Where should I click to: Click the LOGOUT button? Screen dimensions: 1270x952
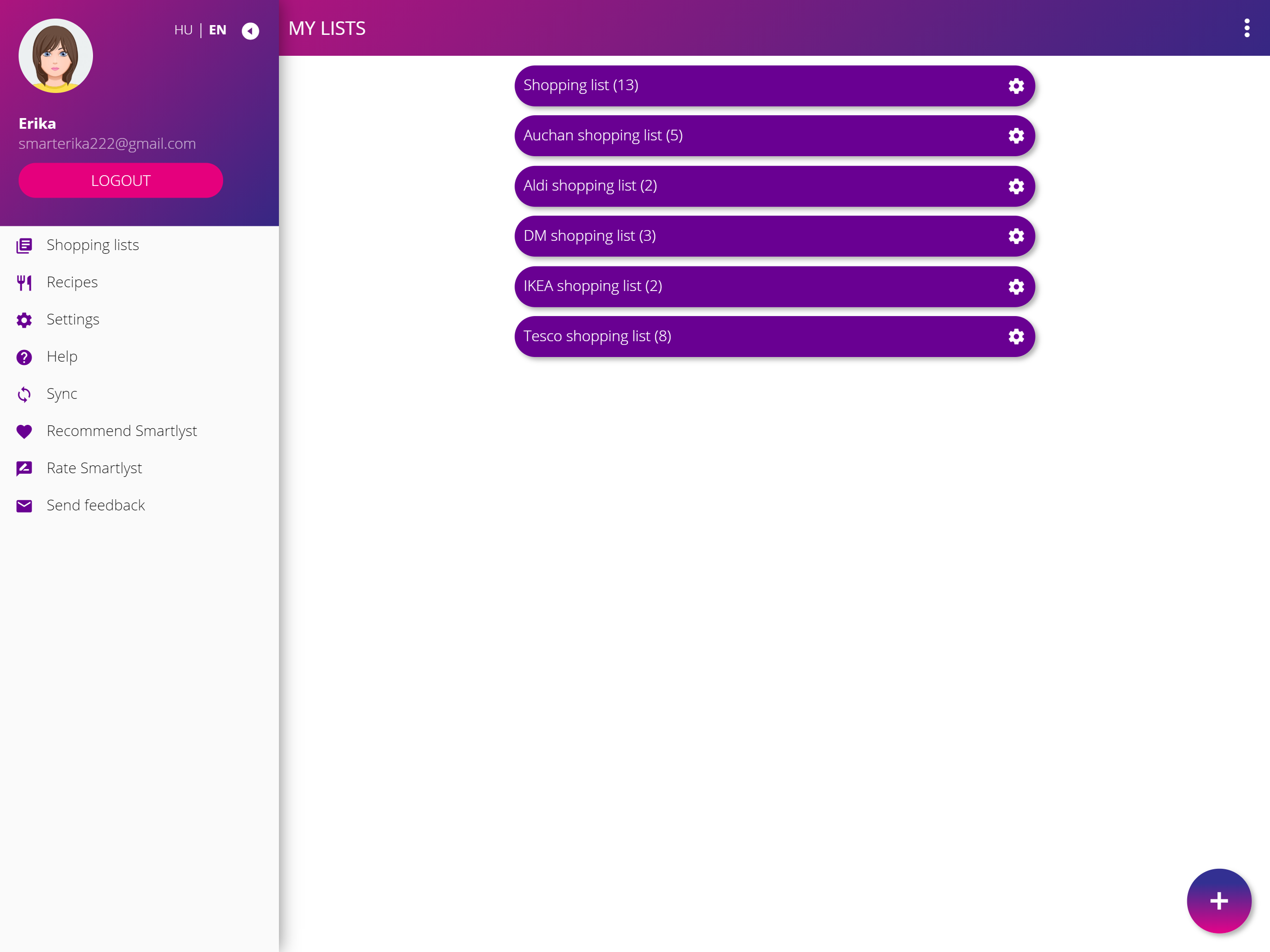[x=120, y=180]
